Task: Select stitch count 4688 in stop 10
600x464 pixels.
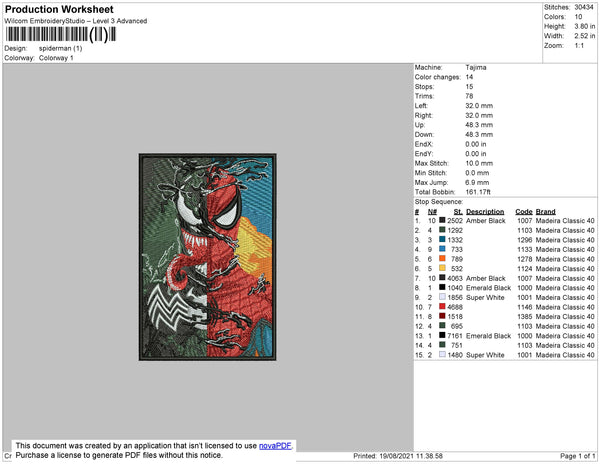Action: [455, 307]
